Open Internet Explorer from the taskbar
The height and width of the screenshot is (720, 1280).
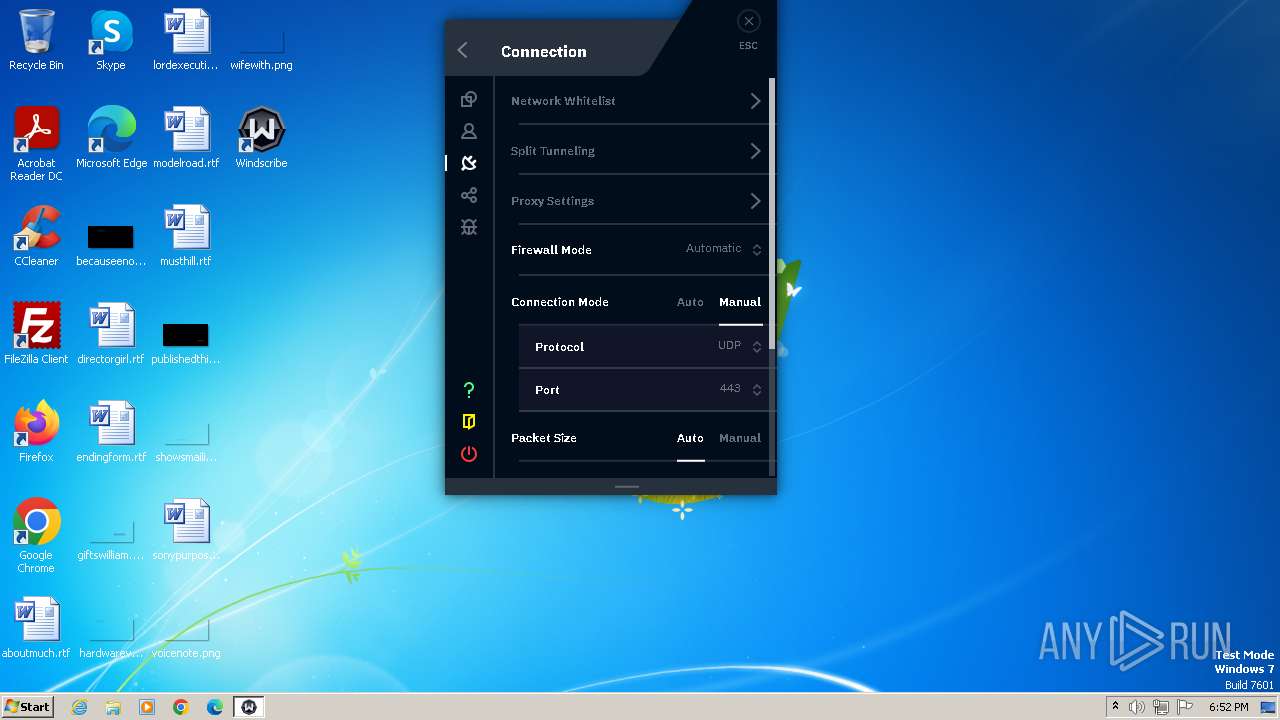point(80,707)
